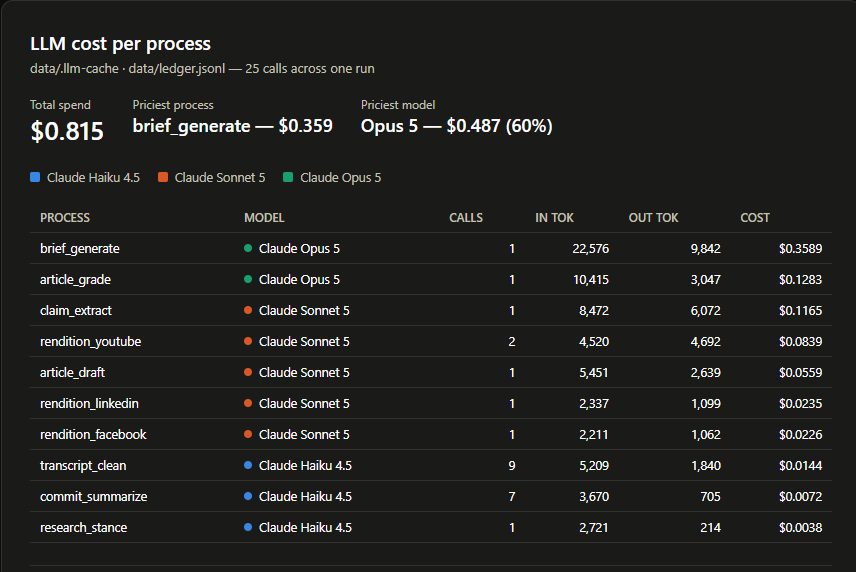Click the green model dot in brief_generate row
The width and height of the screenshot is (856, 572).
pyautogui.click(x=248, y=248)
